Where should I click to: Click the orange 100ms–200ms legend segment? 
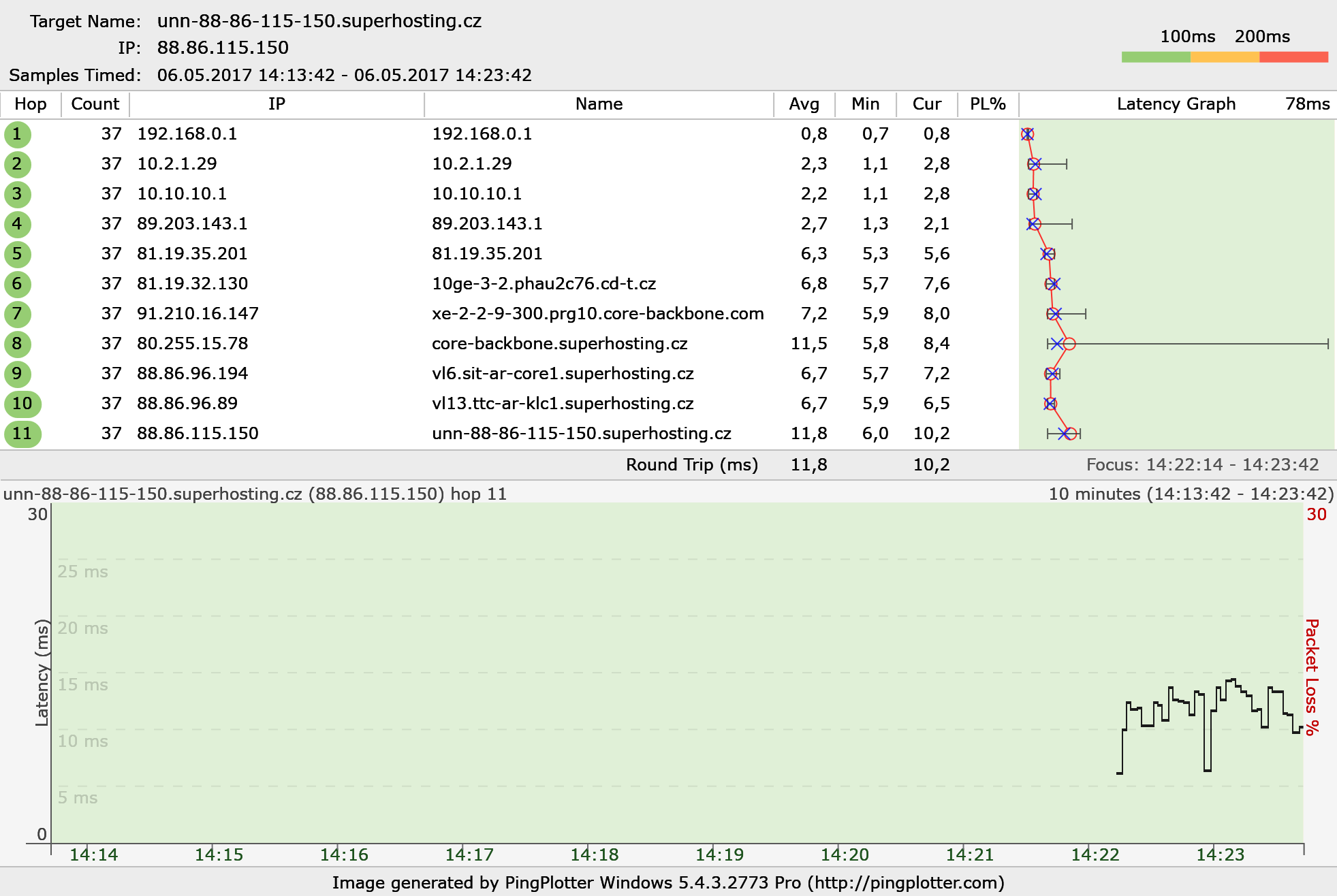click(1225, 57)
